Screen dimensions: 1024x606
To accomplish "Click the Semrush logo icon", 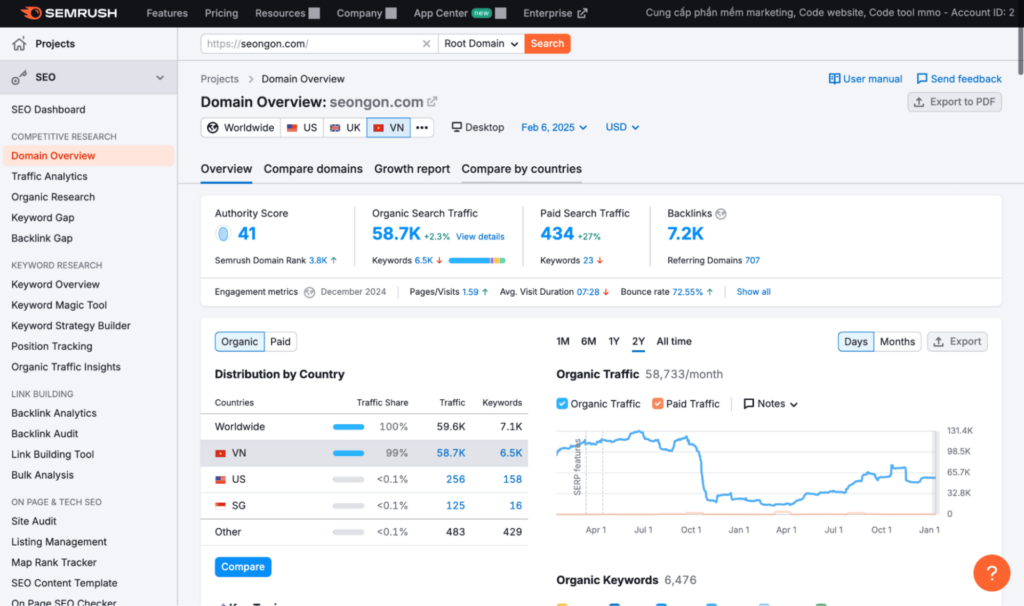I will click(x=30, y=13).
